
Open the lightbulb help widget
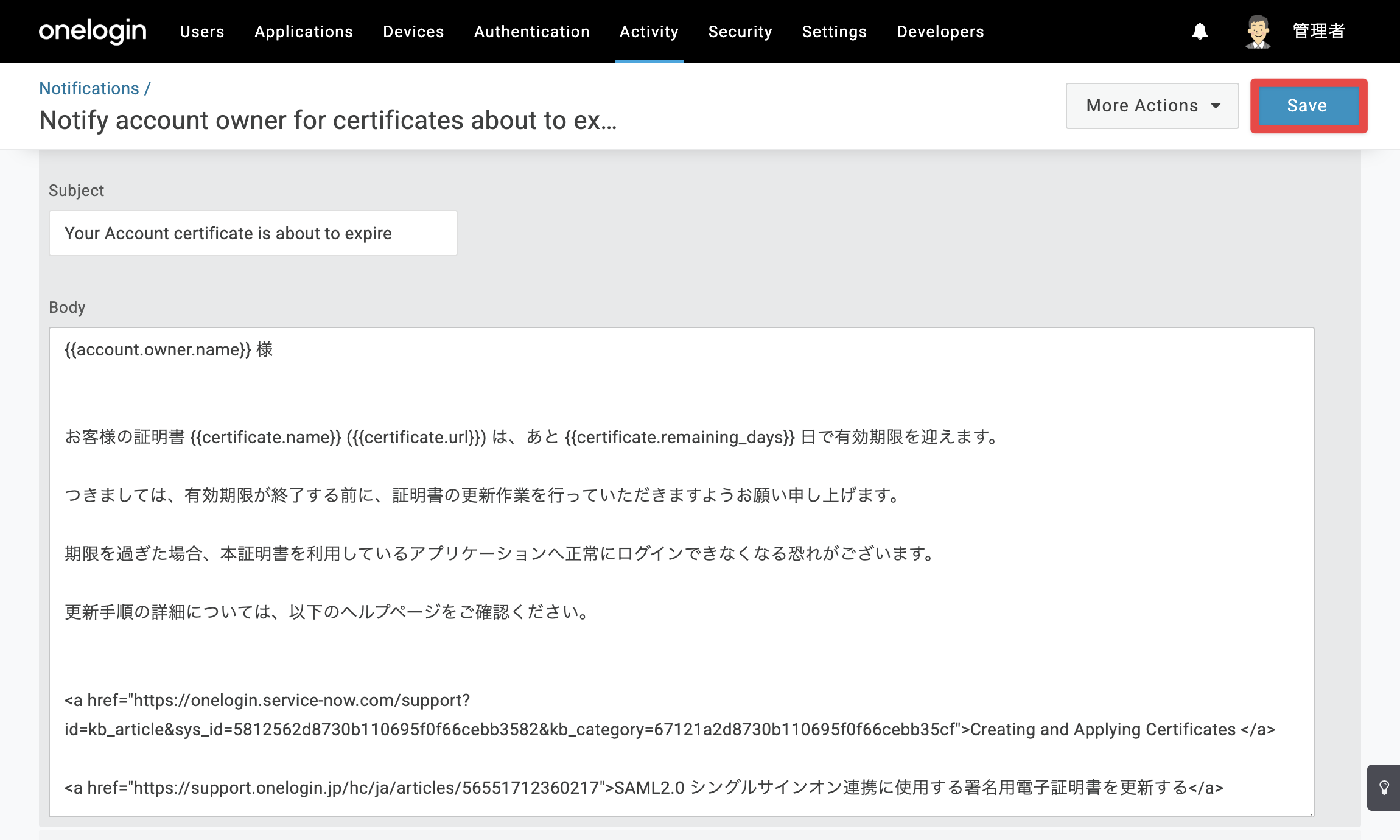(x=1384, y=788)
